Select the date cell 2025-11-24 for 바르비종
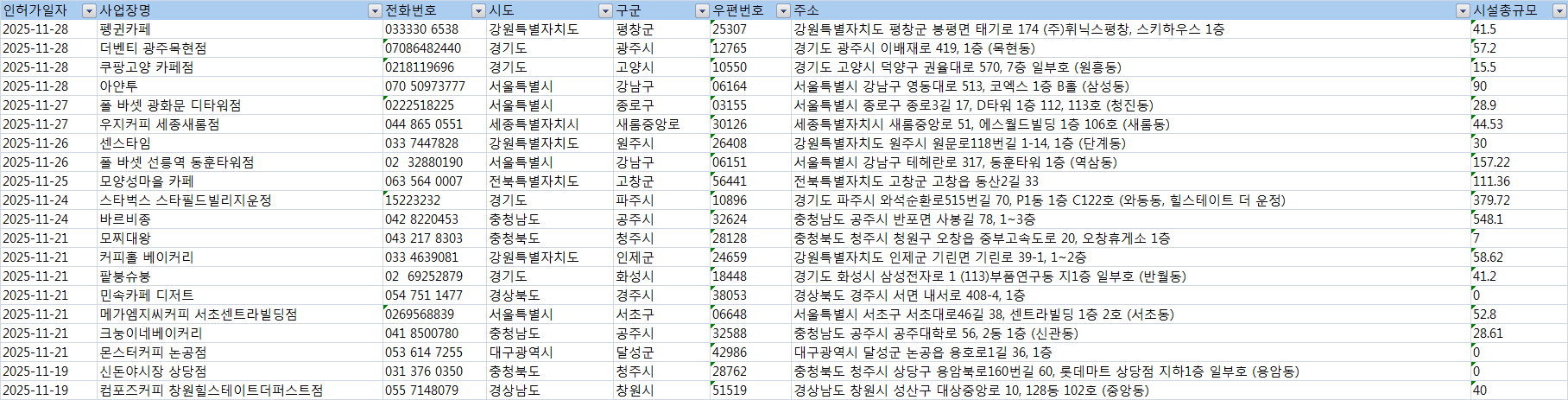 pyautogui.click(x=48, y=219)
